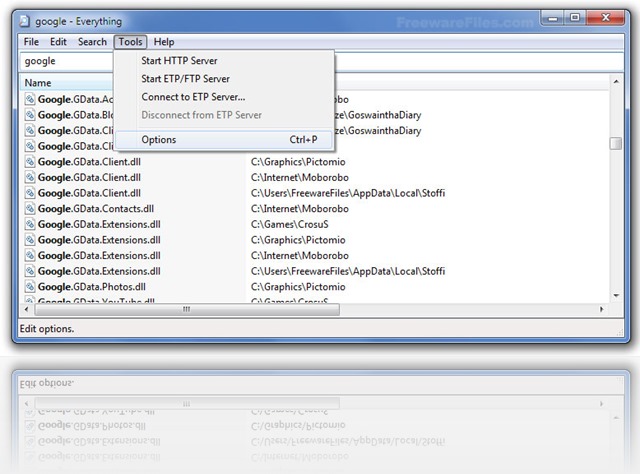Select icon of Client.dll in Stoffi folder
Image resolution: width=640 pixels, height=474 pixels.
[x=30, y=193]
